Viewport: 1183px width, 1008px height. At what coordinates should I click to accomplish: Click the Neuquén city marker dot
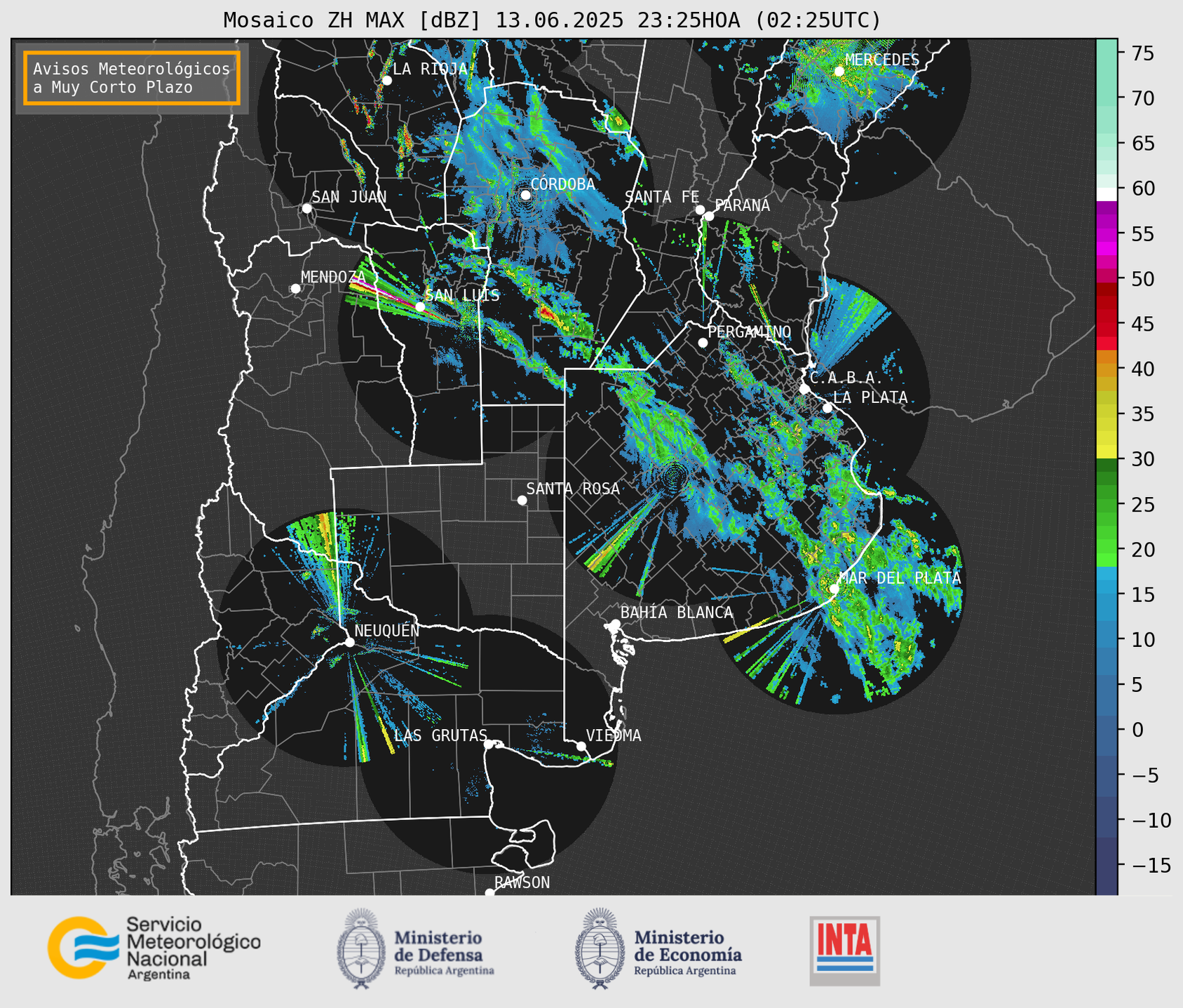click(x=349, y=642)
